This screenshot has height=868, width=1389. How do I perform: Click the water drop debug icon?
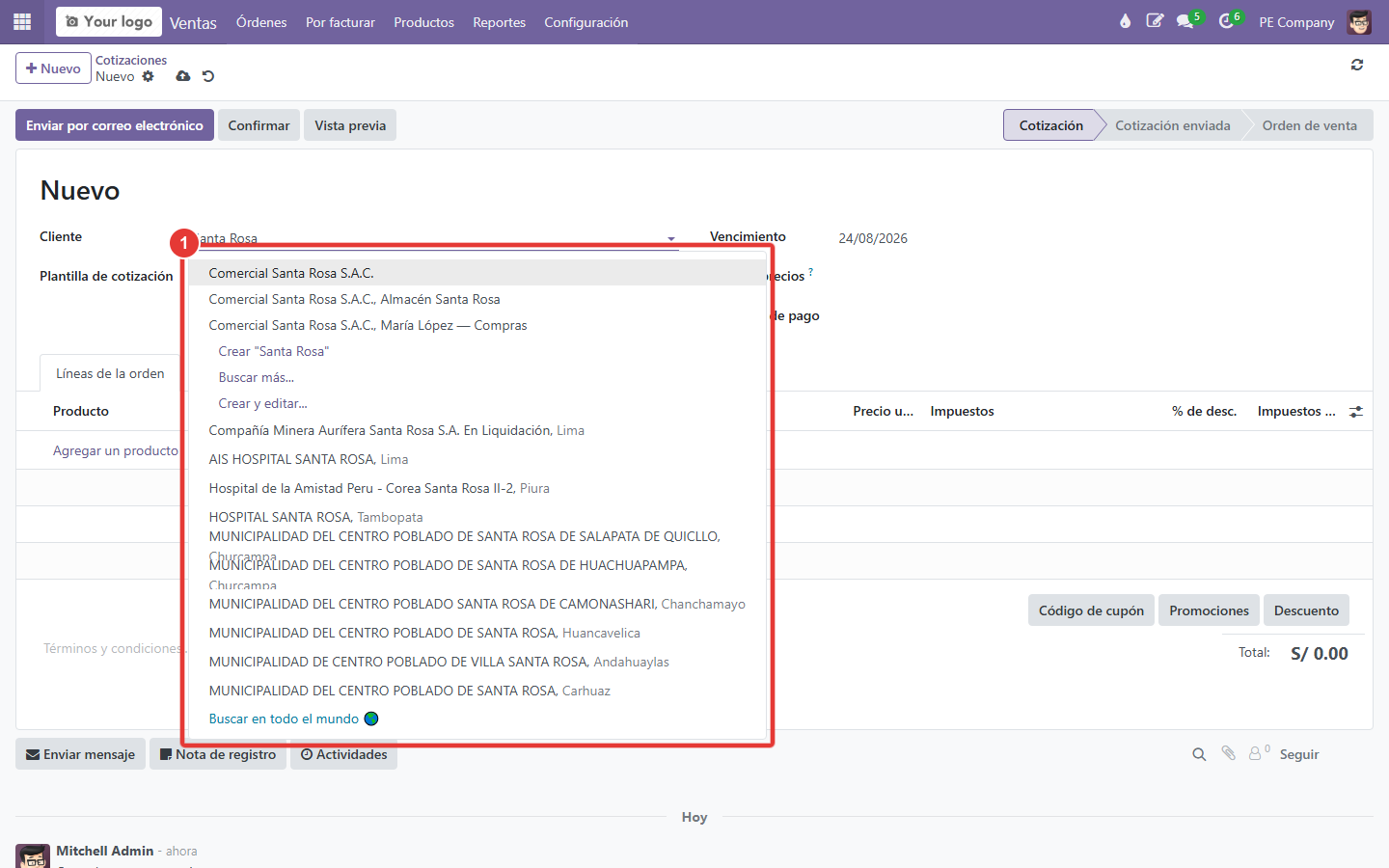[x=1125, y=21]
